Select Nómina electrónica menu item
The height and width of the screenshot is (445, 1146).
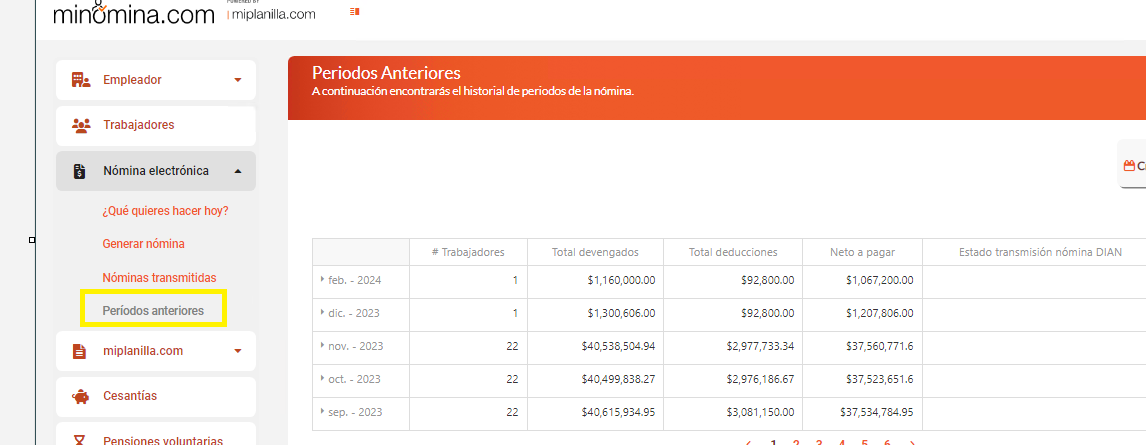tap(156, 171)
